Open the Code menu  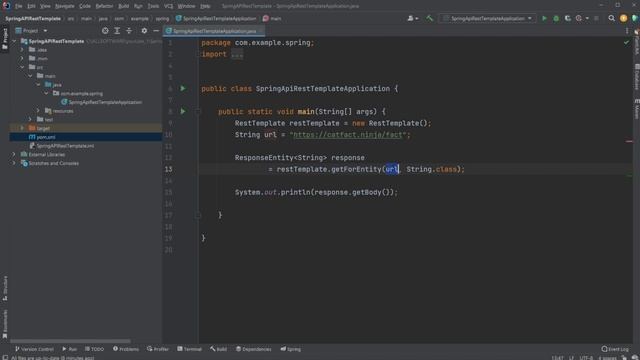coord(84,6)
